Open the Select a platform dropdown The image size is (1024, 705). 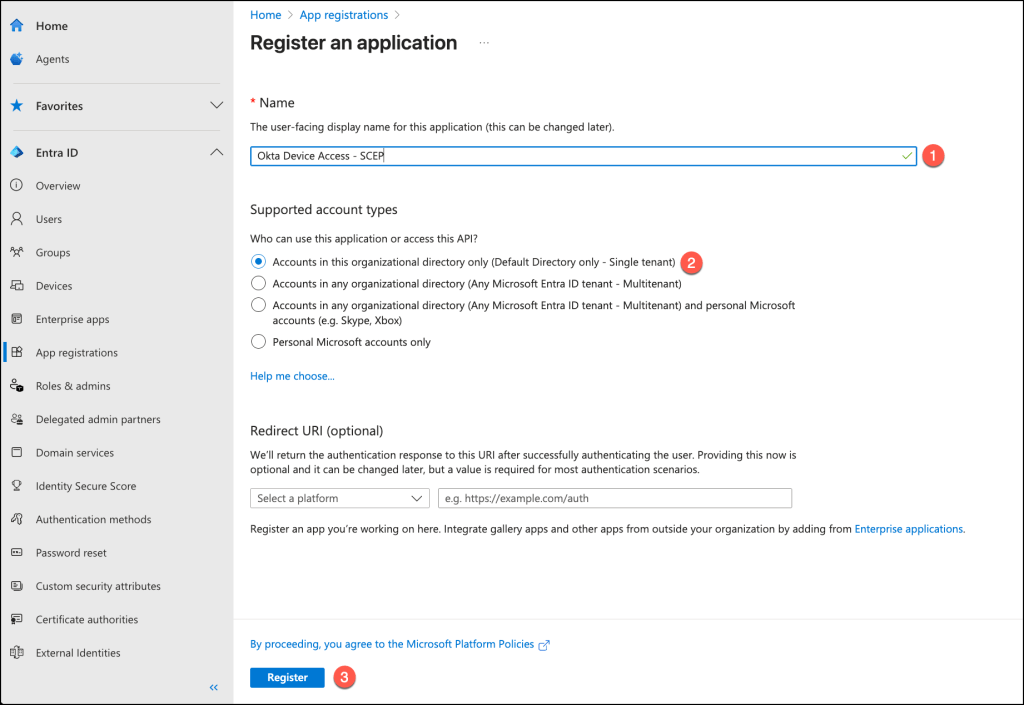(339, 498)
